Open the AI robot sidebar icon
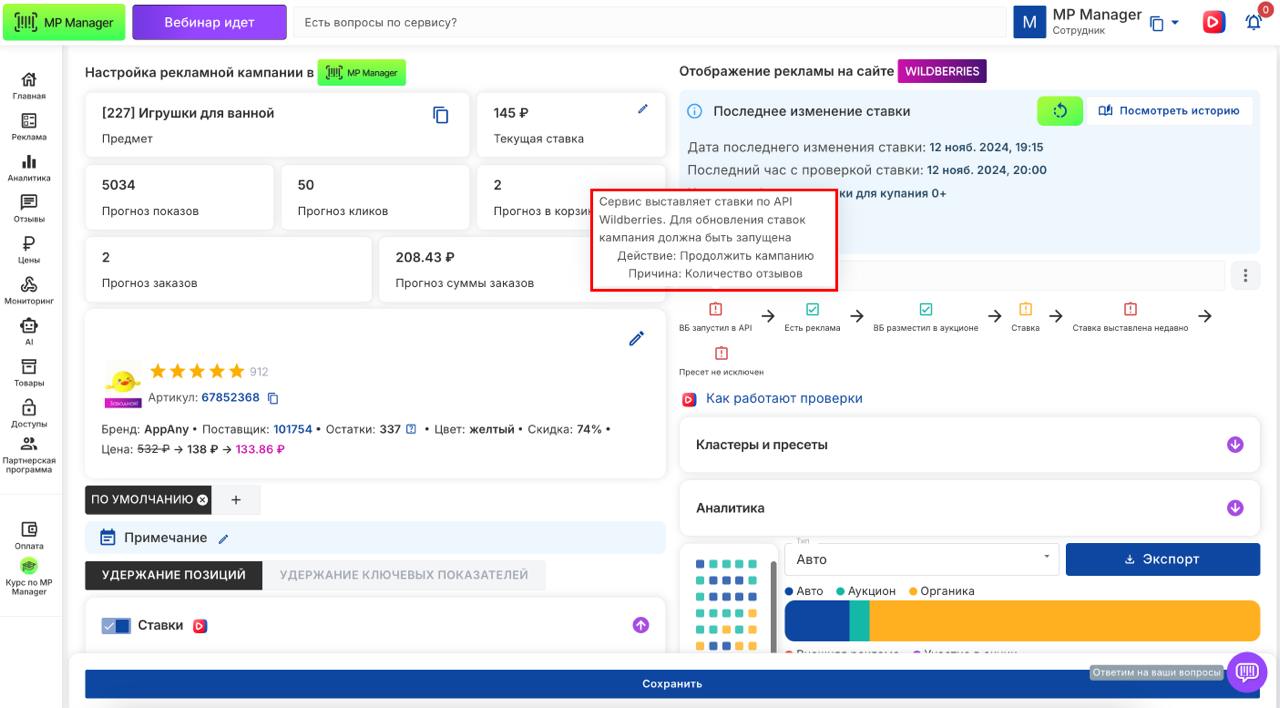1280x708 pixels. (29, 331)
